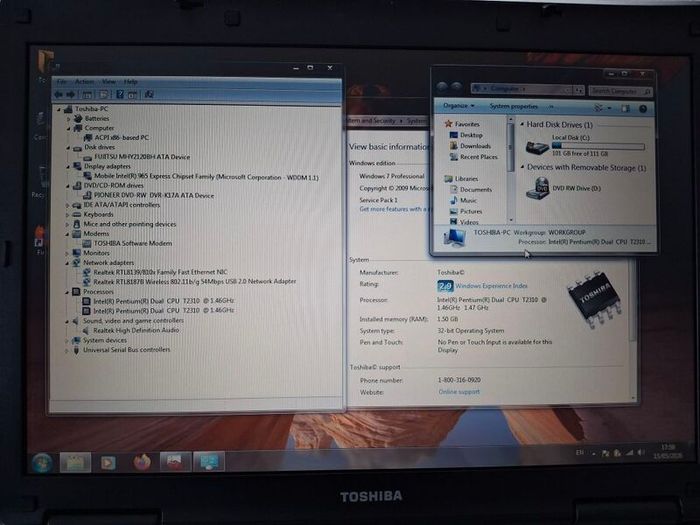Open Windows Experience Index link
The height and width of the screenshot is (525, 700).
click(491, 286)
